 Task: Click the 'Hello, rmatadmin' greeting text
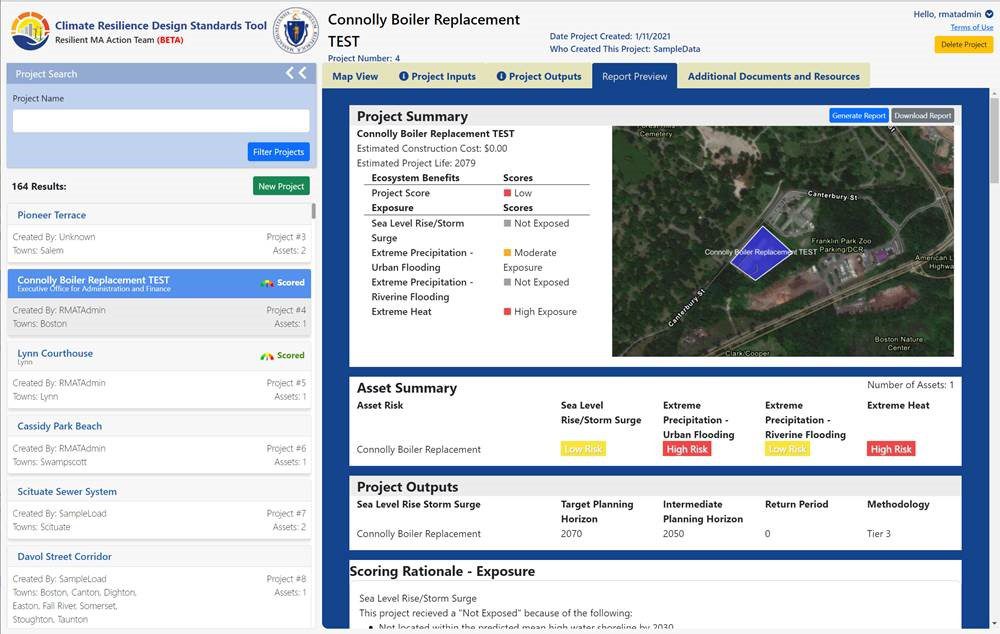[947, 14]
